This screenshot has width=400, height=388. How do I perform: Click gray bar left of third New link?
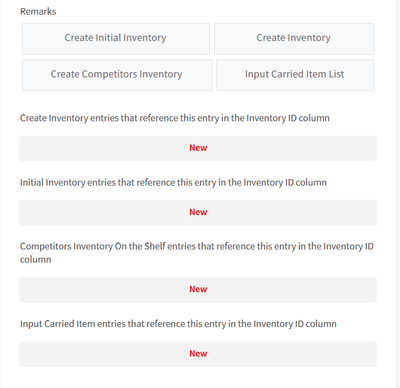[x=104, y=289]
